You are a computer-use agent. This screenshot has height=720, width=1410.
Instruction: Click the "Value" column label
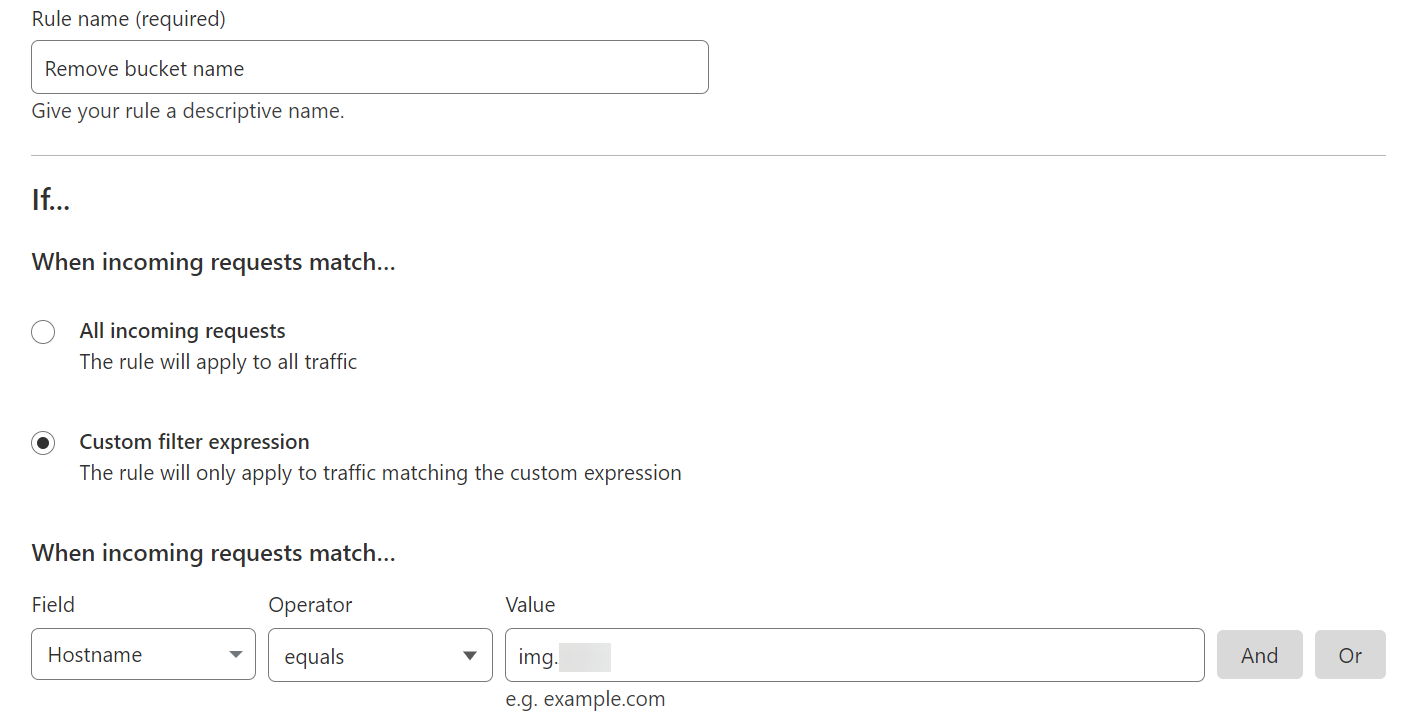click(x=530, y=605)
